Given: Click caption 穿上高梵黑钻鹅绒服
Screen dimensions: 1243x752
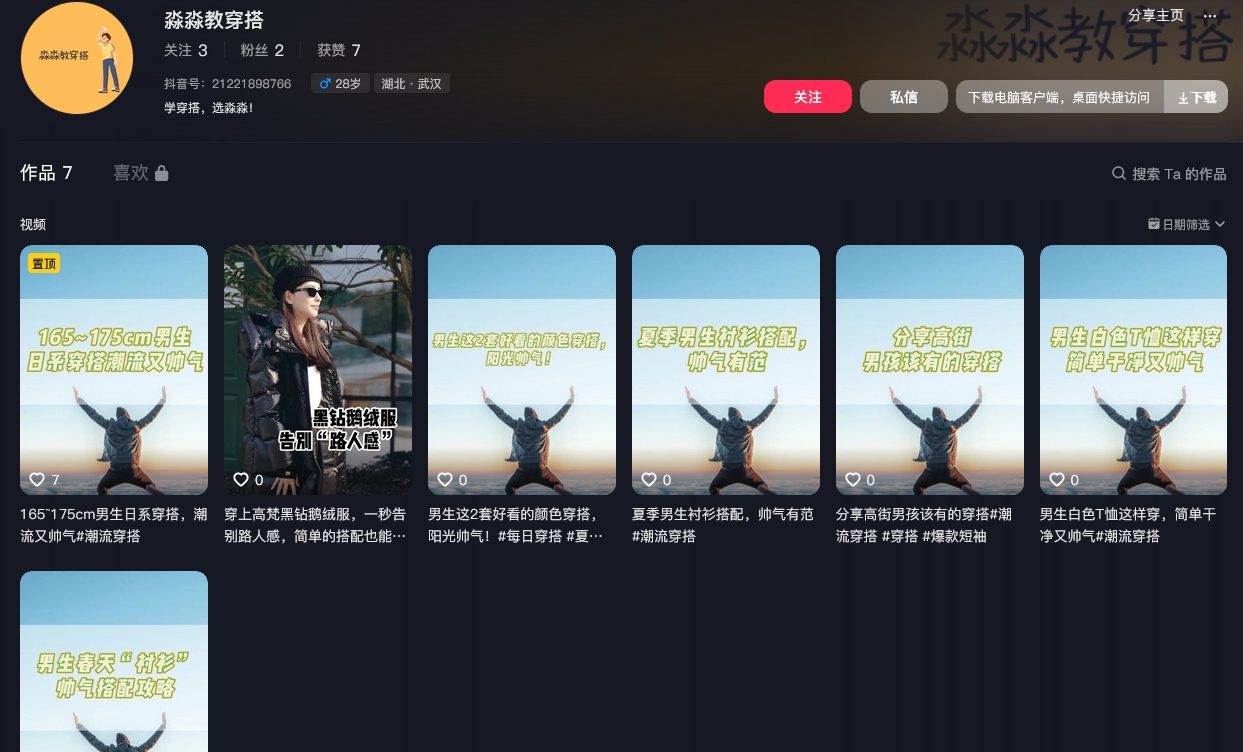Looking at the screenshot, I should pos(316,525).
